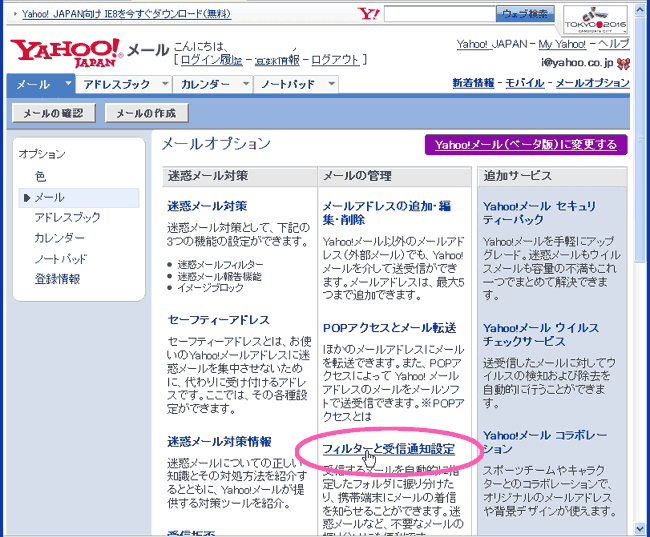
Task: Open the 迷惑メール対策情報 link
Action: [219, 442]
